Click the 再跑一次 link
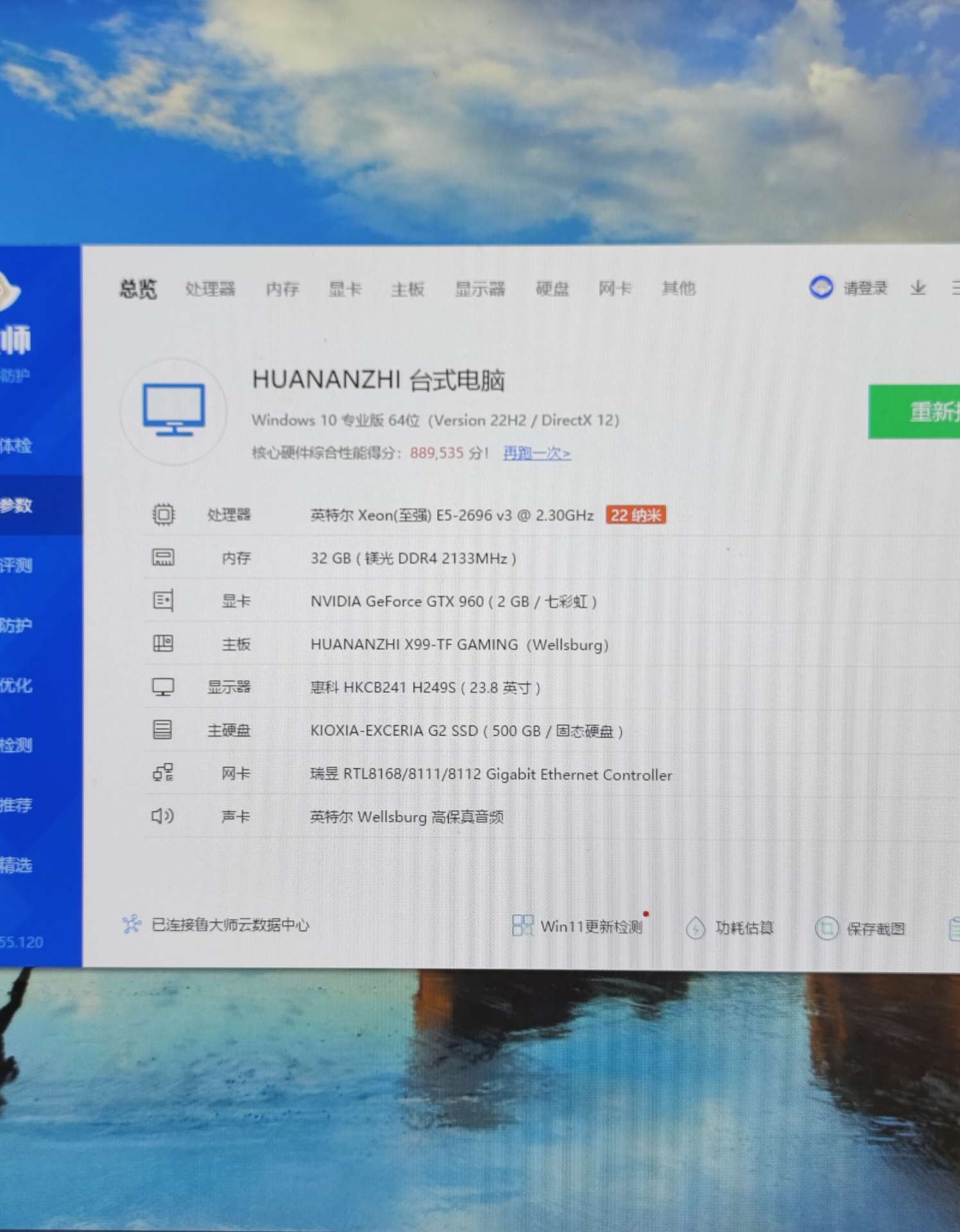 click(x=536, y=453)
